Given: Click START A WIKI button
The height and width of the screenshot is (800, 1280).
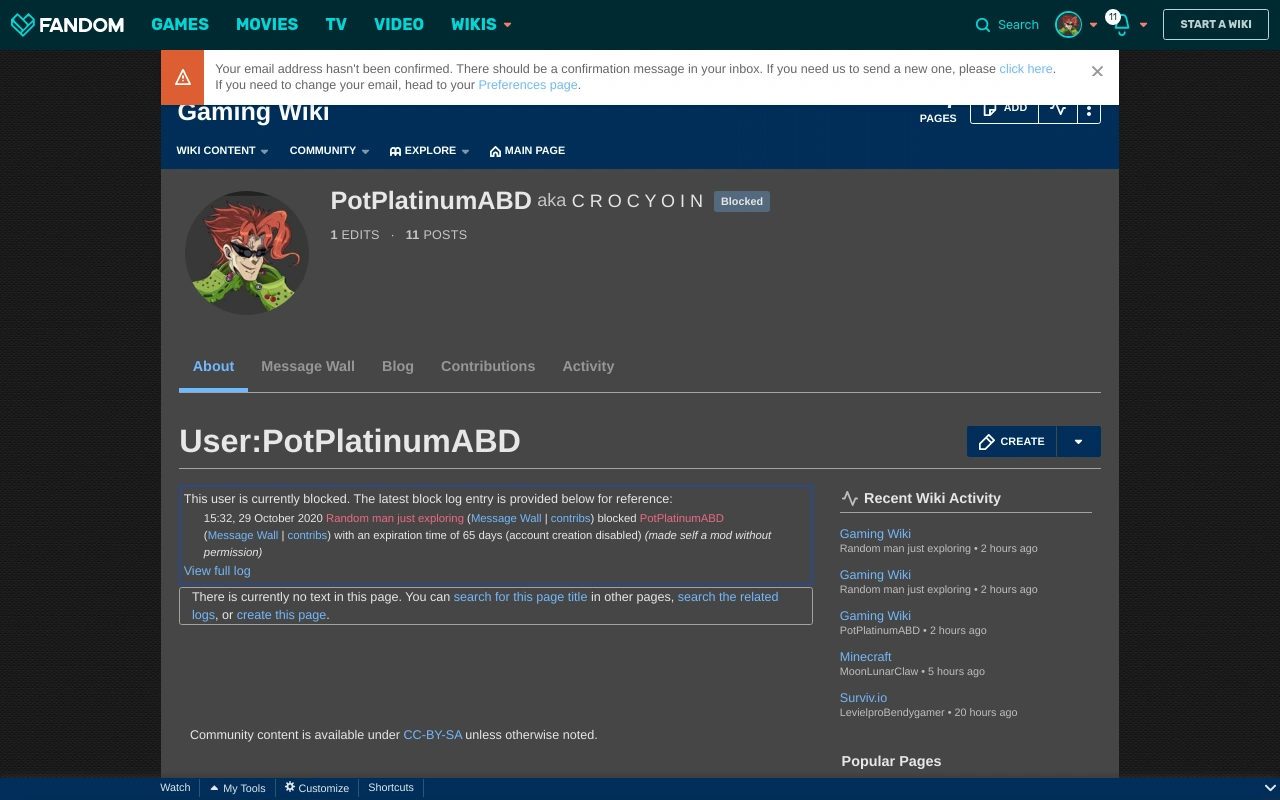Looking at the screenshot, I should pyautogui.click(x=1215, y=24).
